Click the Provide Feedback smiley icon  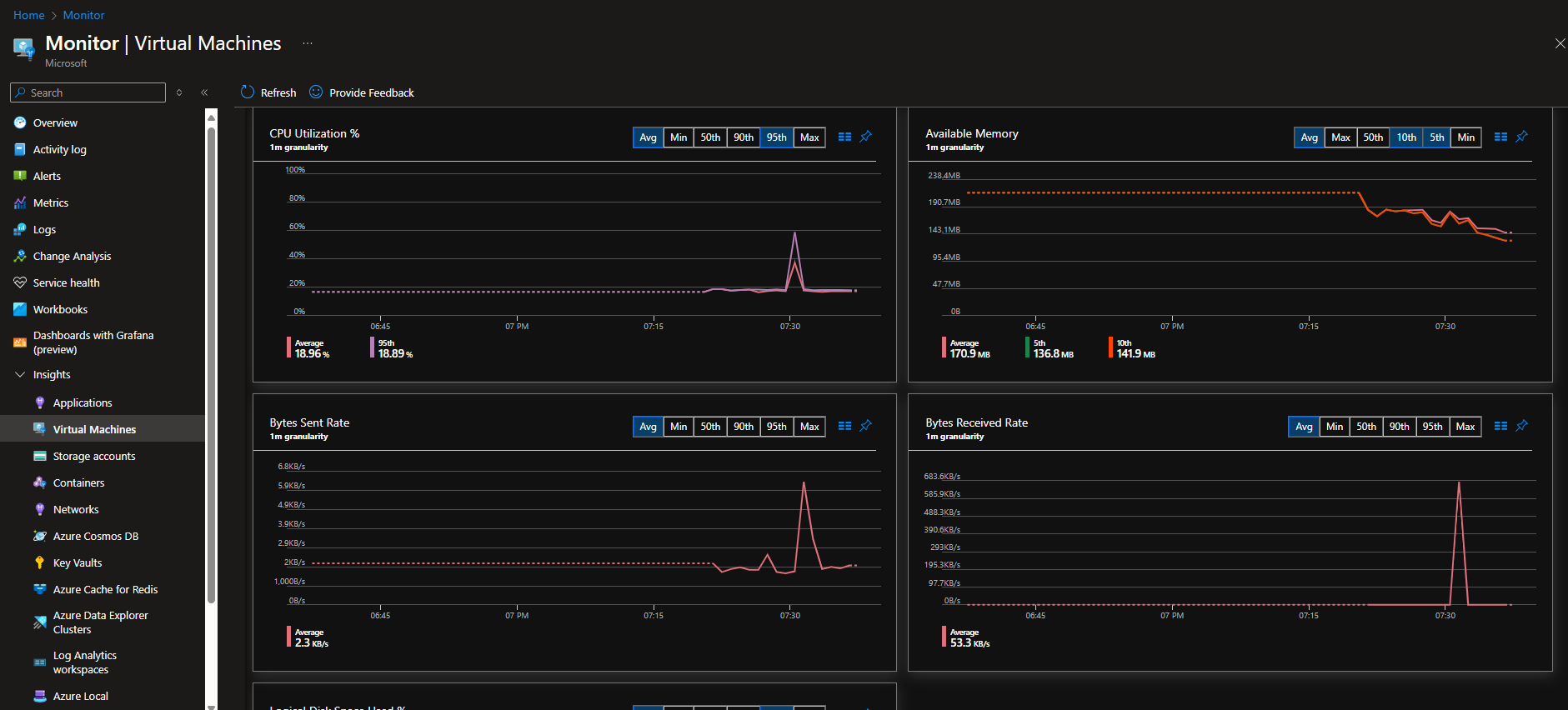(316, 92)
